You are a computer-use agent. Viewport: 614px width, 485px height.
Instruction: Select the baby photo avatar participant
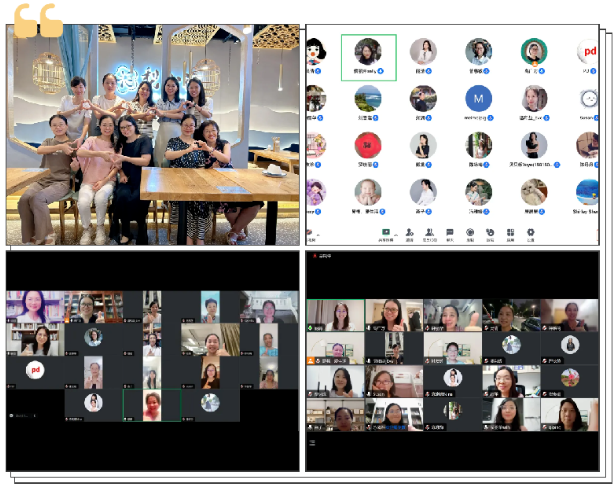point(368,192)
